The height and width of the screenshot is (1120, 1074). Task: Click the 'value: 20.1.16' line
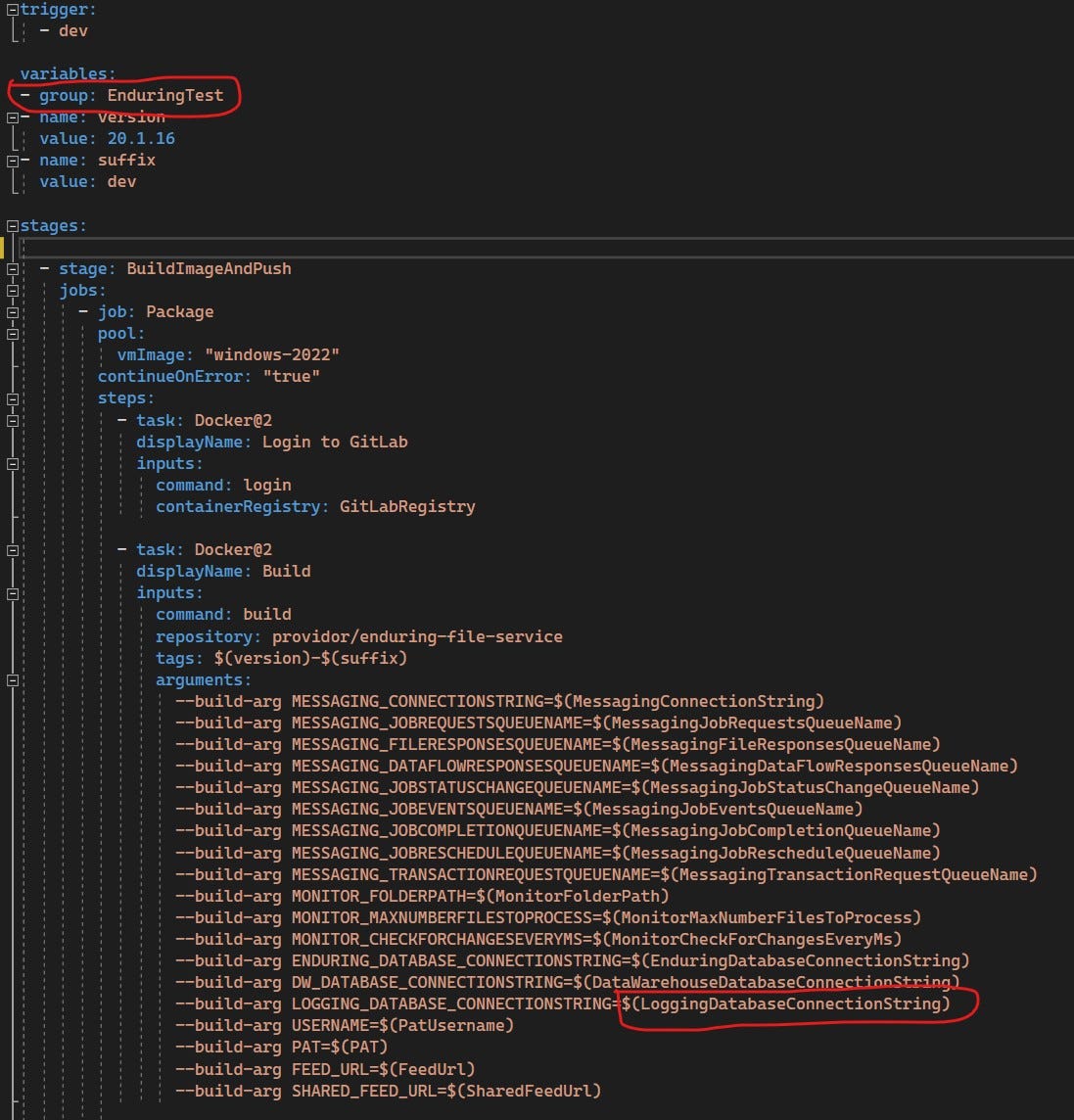point(107,139)
